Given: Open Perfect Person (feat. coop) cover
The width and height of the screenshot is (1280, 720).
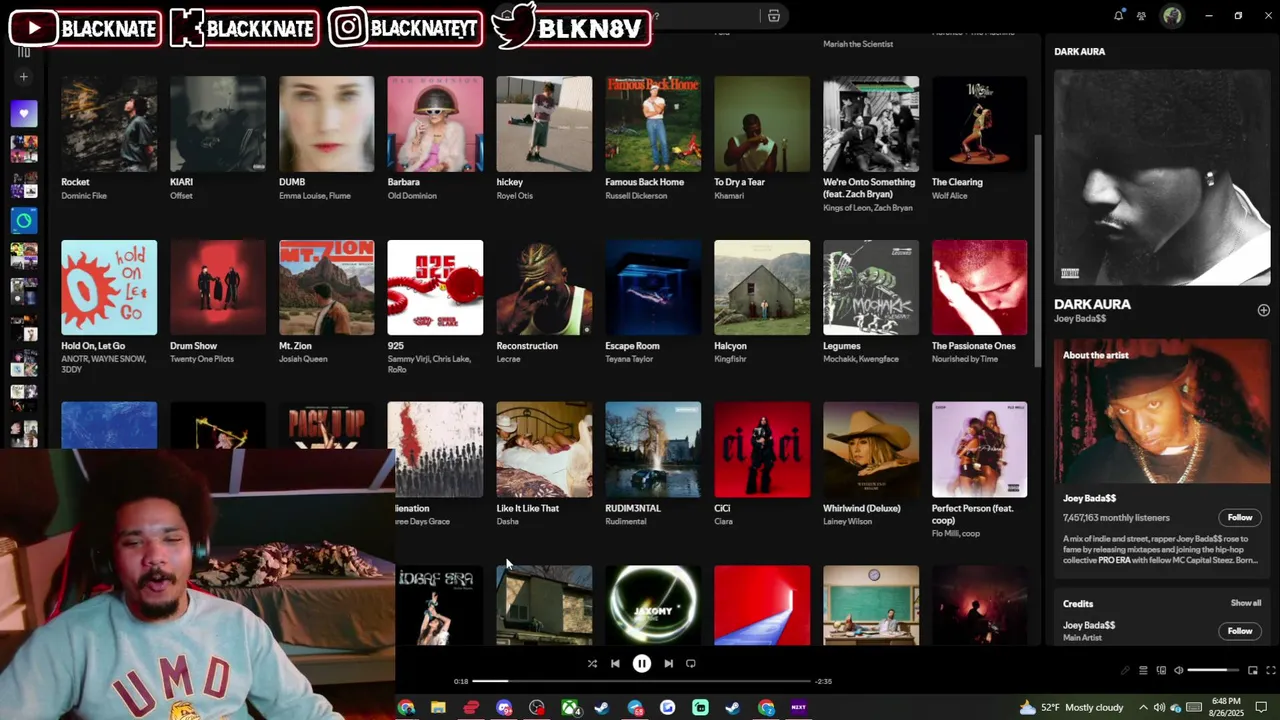Looking at the screenshot, I should click(x=979, y=450).
